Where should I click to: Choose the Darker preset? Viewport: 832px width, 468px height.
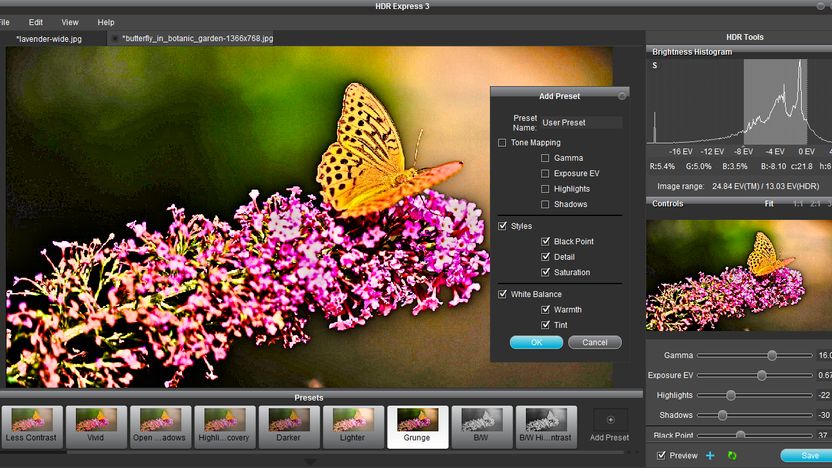(288, 427)
